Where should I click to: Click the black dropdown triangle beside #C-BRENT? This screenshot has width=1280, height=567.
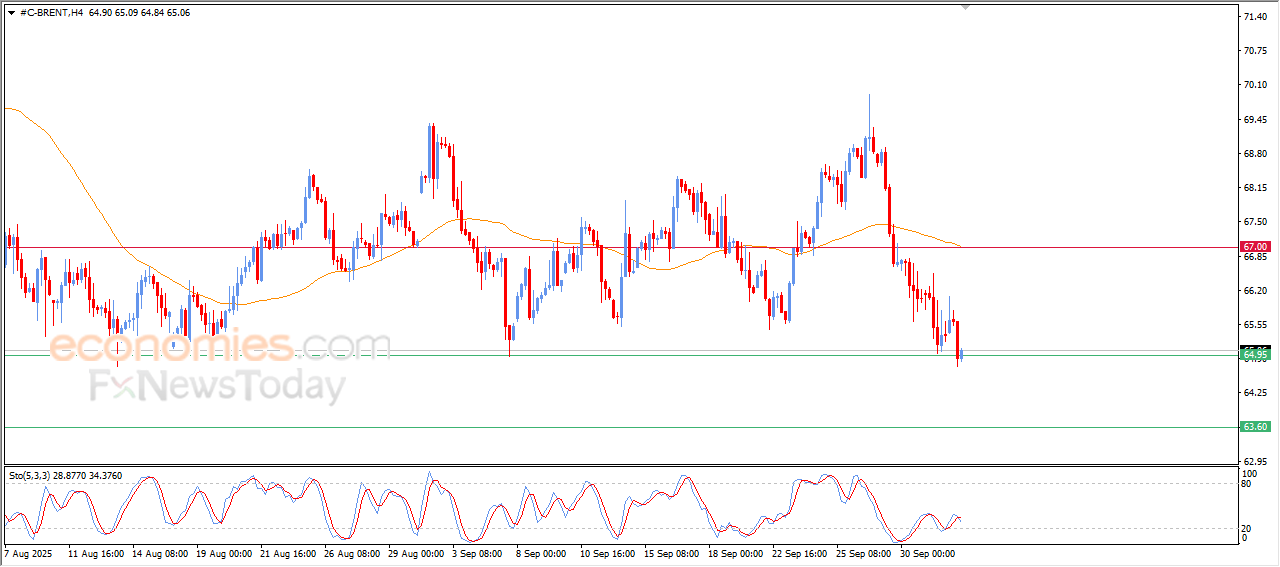[11, 13]
